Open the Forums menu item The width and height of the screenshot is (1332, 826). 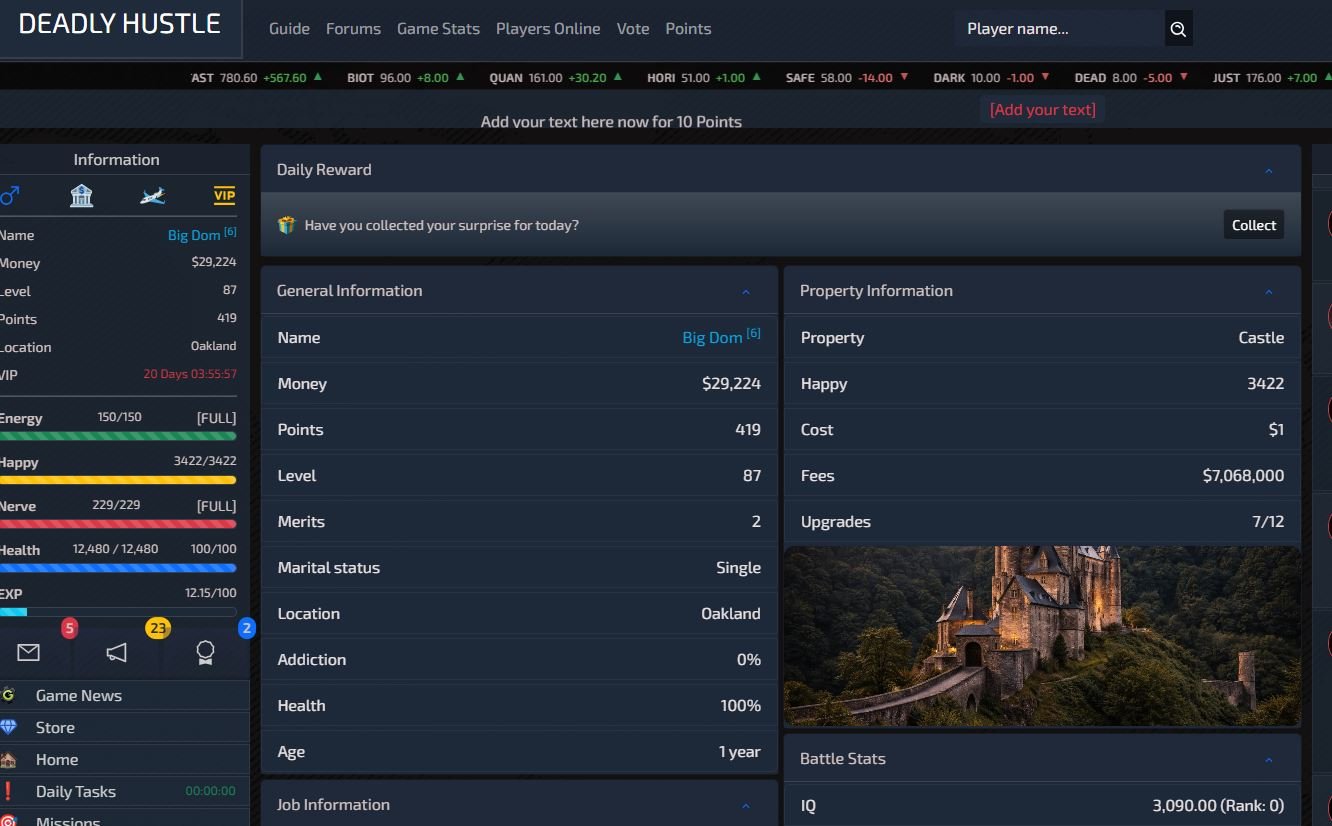pyautogui.click(x=353, y=29)
